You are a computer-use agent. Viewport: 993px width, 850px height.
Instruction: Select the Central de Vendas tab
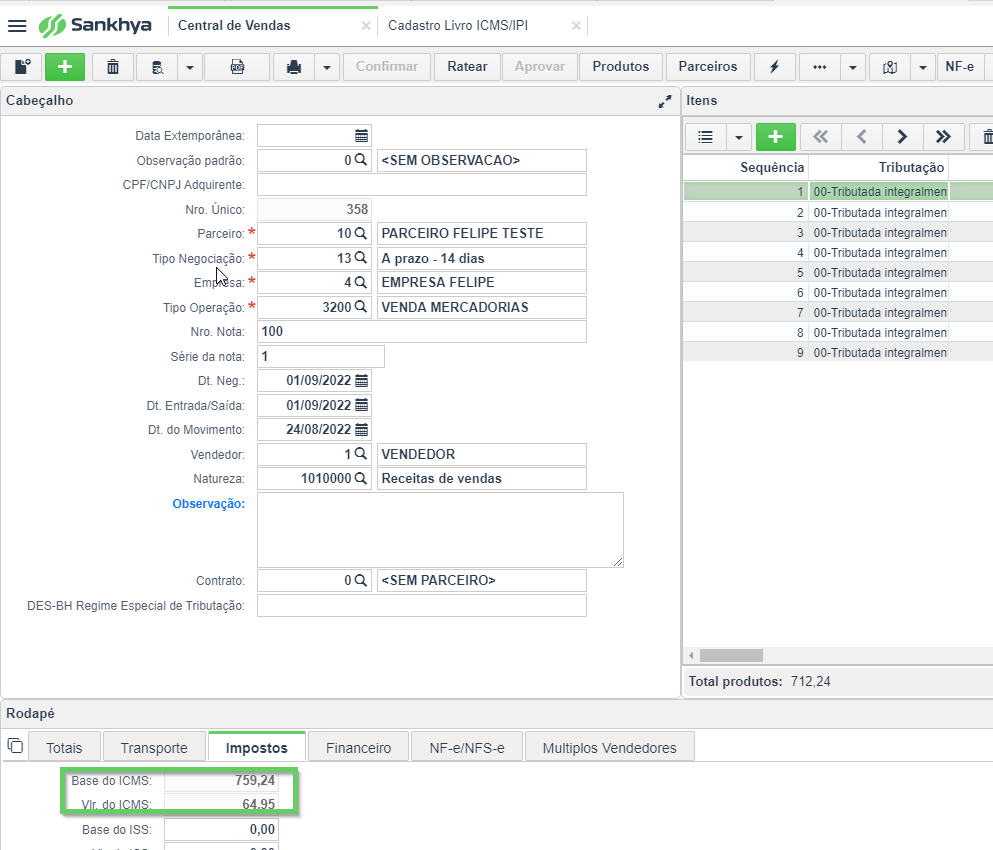[234, 25]
